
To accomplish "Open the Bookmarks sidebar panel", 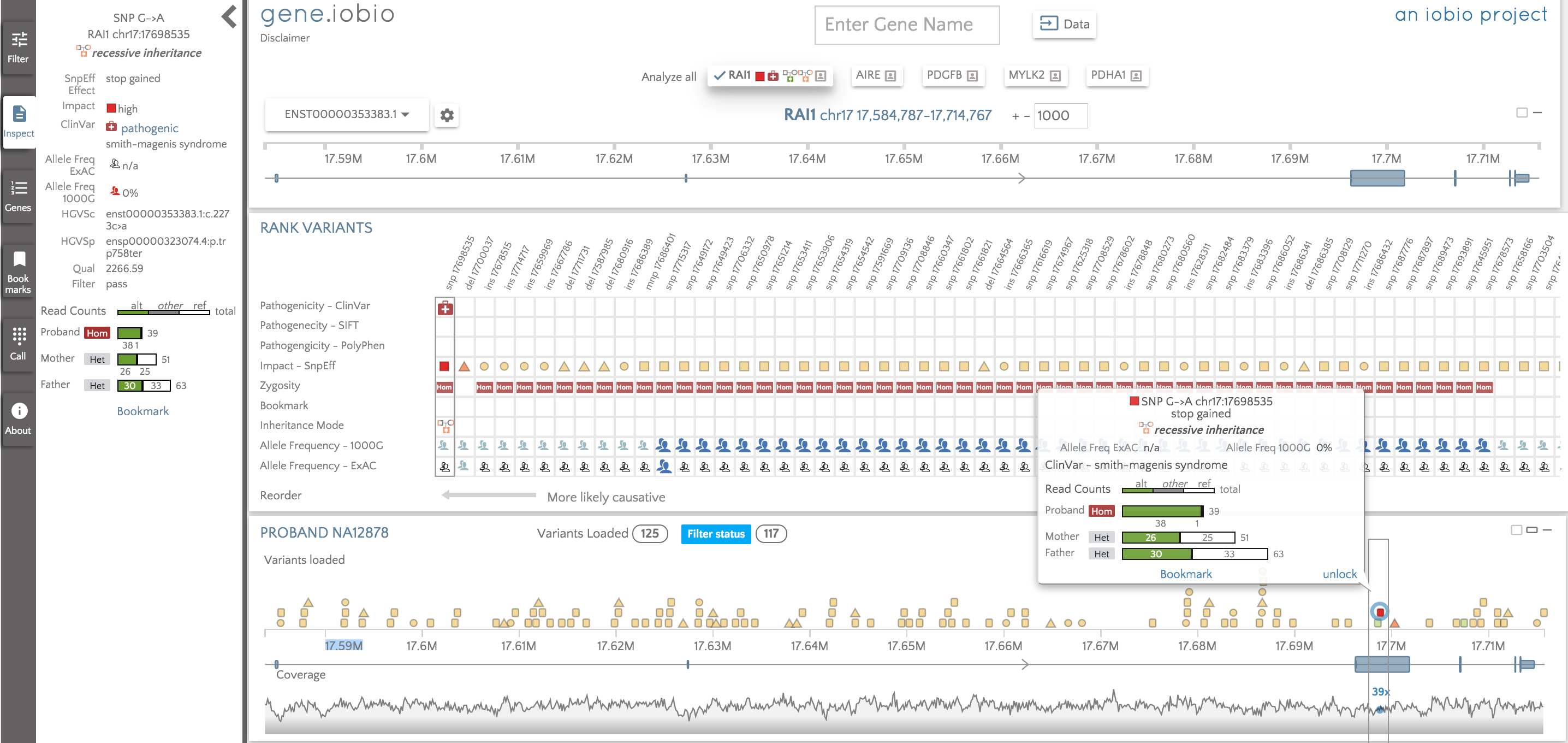I will pyautogui.click(x=18, y=271).
